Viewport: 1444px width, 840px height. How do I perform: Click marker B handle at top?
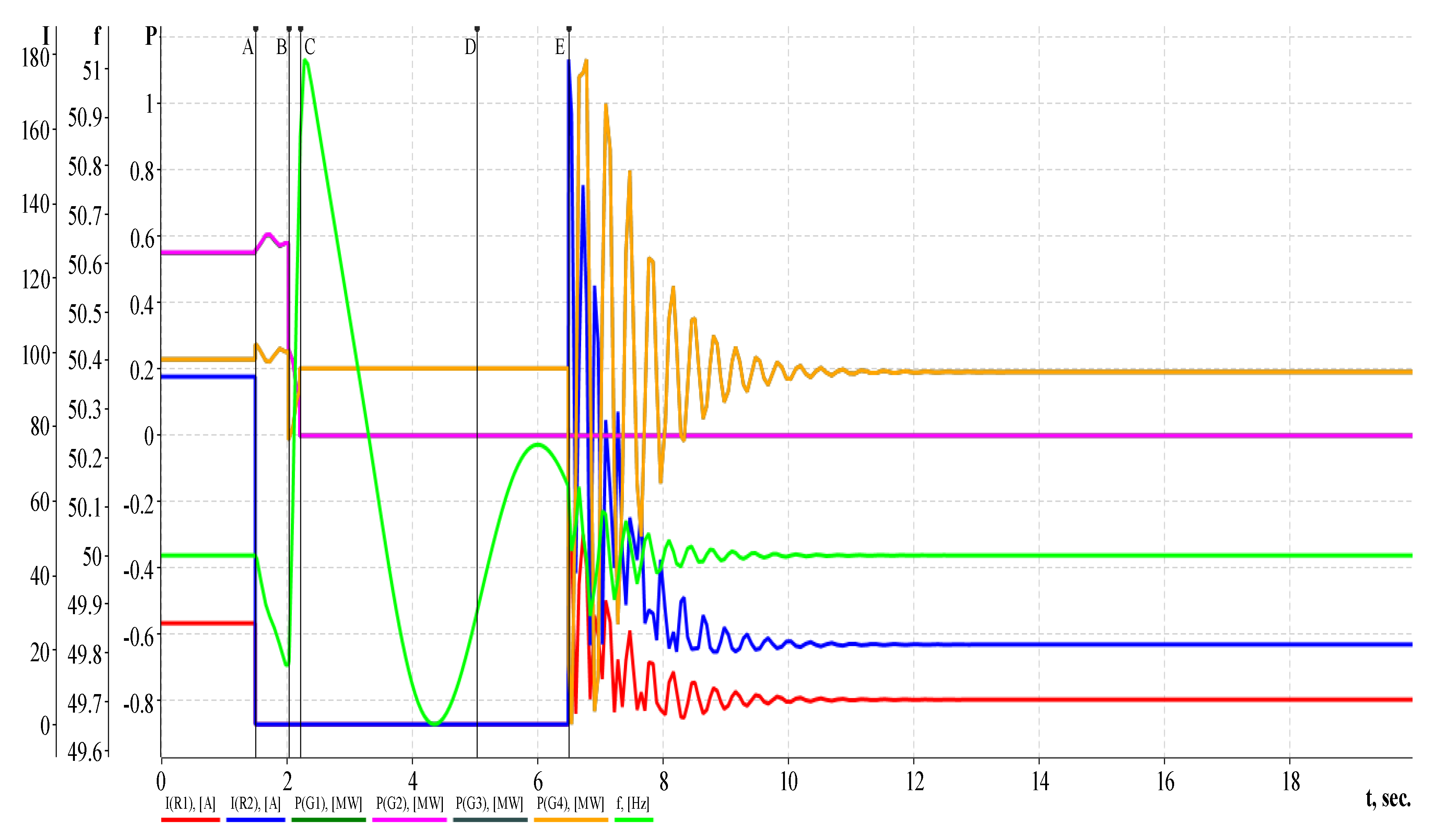[289, 29]
